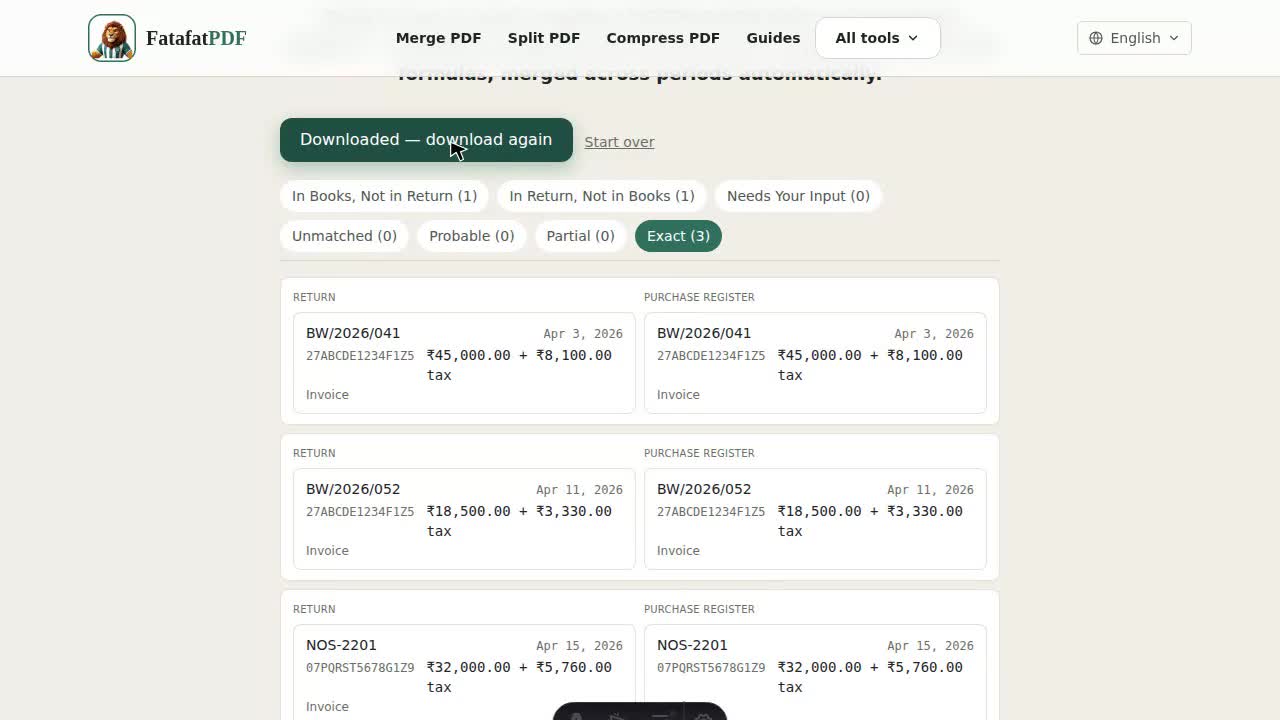Click BW/2026/052 in the Purchase Register card
Viewport: 1280px width, 720px height.
click(704, 489)
